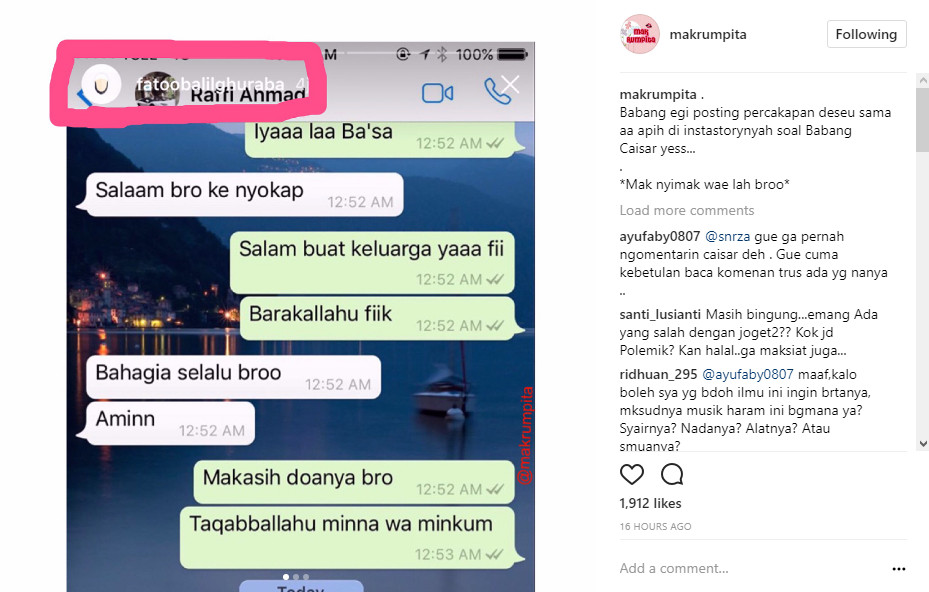Open ayufaby0807 commenter profile
This screenshot has width=929, height=592.
[659, 236]
